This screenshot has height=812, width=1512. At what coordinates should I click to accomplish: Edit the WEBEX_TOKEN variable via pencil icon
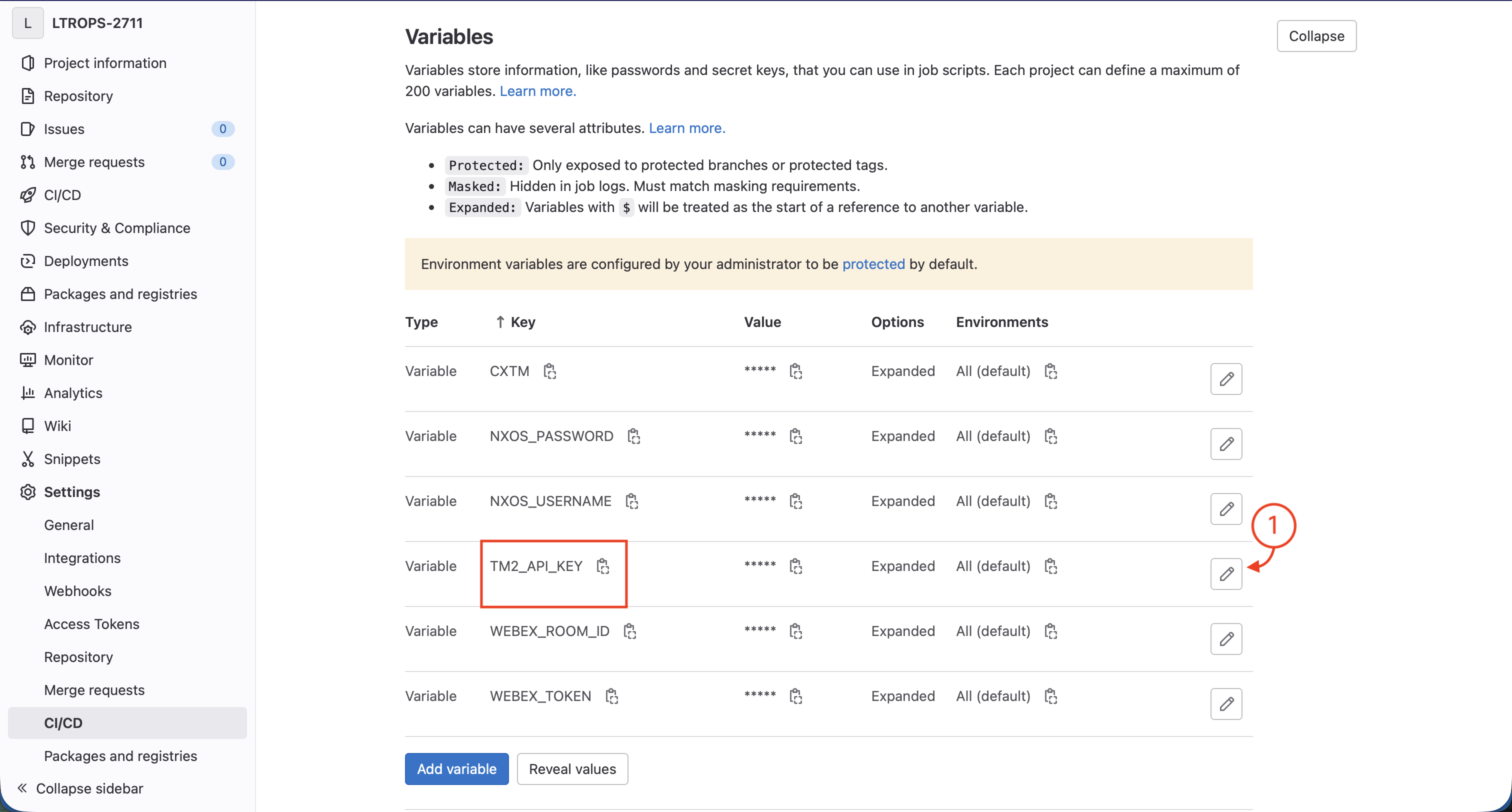point(1225,703)
